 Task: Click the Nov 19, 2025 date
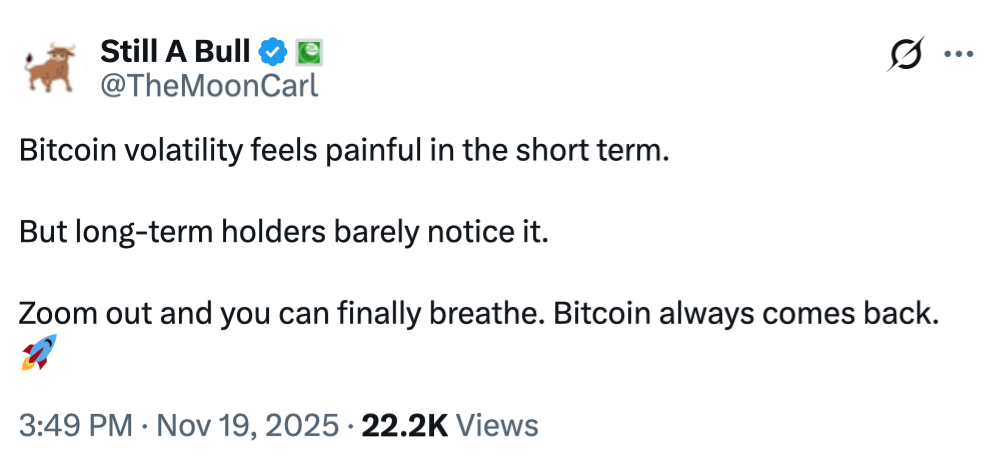(249, 425)
